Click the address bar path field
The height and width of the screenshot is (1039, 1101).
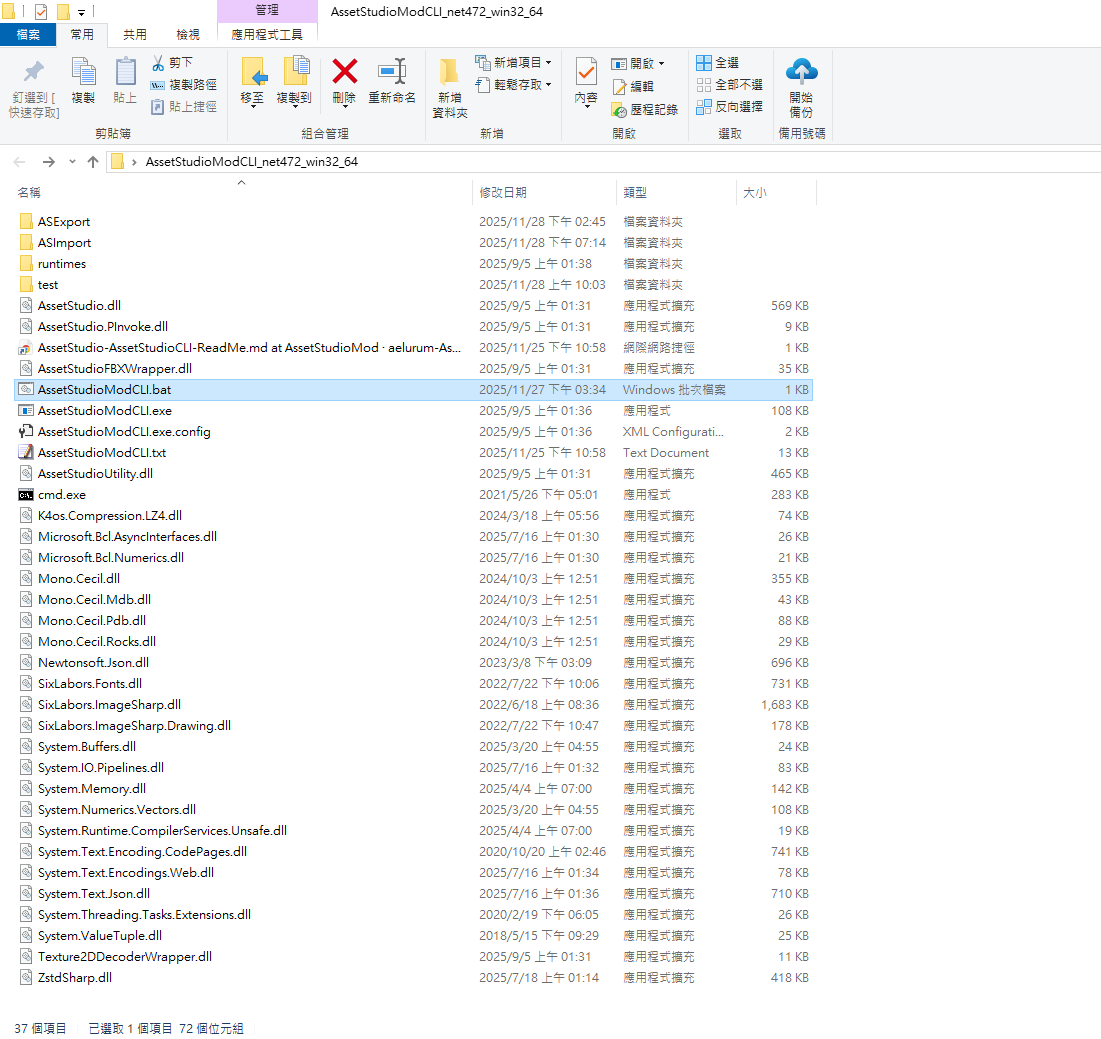[x=600, y=162]
